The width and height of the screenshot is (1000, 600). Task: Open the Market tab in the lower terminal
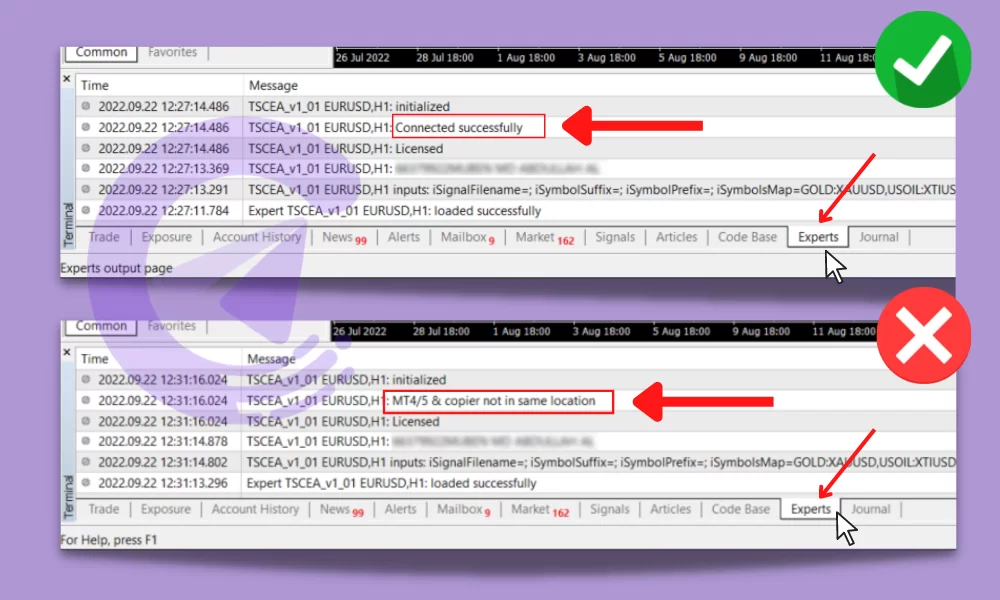click(x=539, y=509)
